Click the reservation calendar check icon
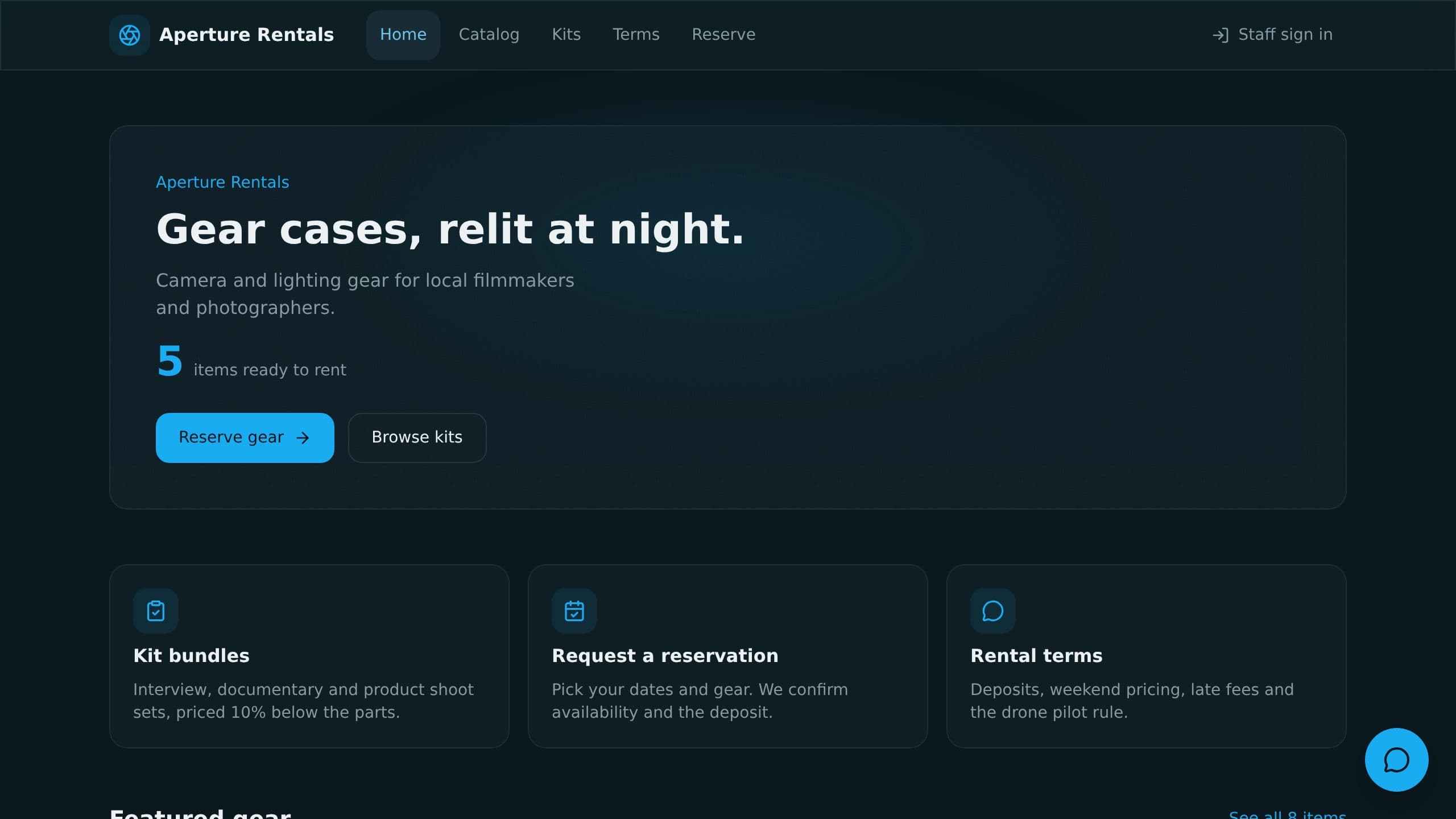Screen dimensions: 1456x819 [574, 611]
